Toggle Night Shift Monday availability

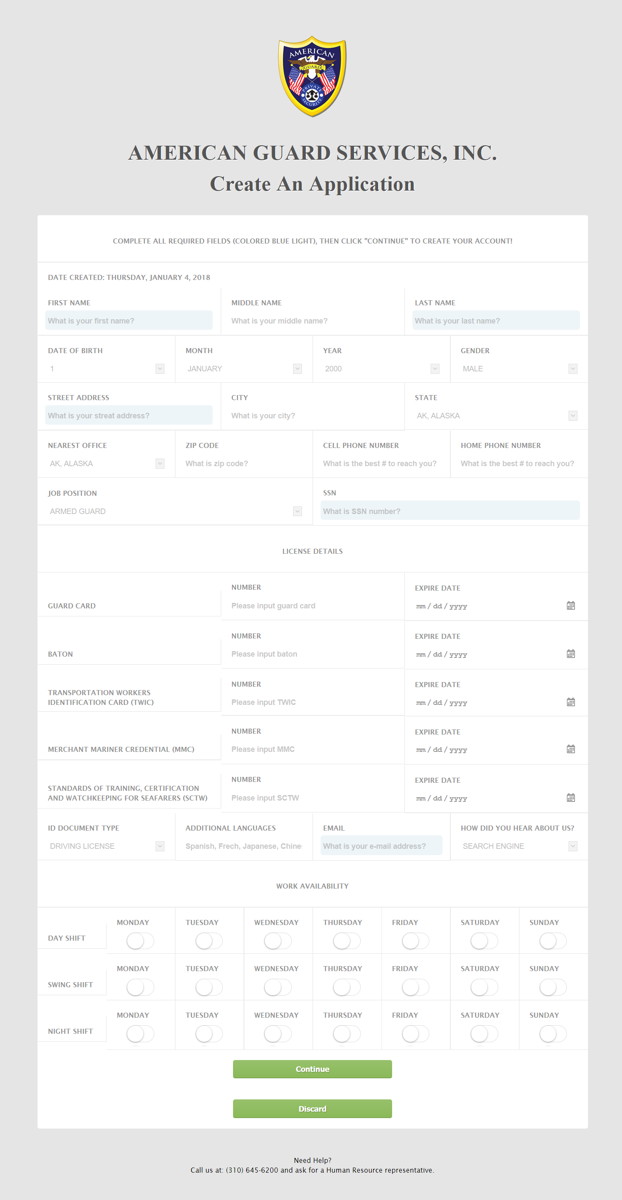click(140, 1034)
